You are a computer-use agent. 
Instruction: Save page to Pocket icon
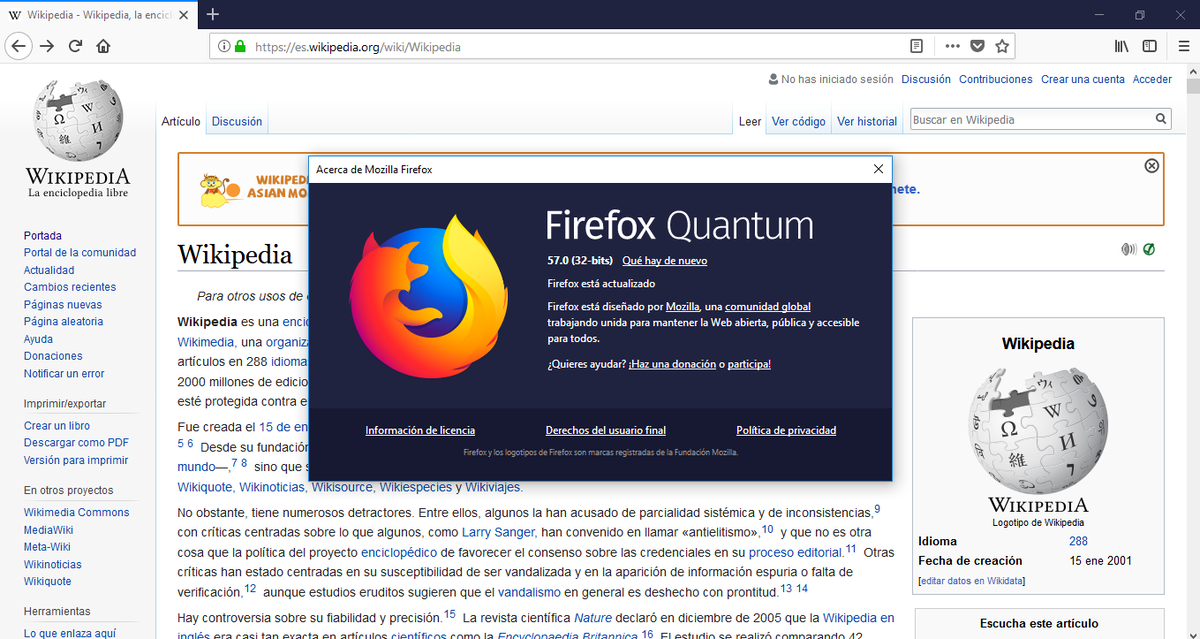coord(978,46)
